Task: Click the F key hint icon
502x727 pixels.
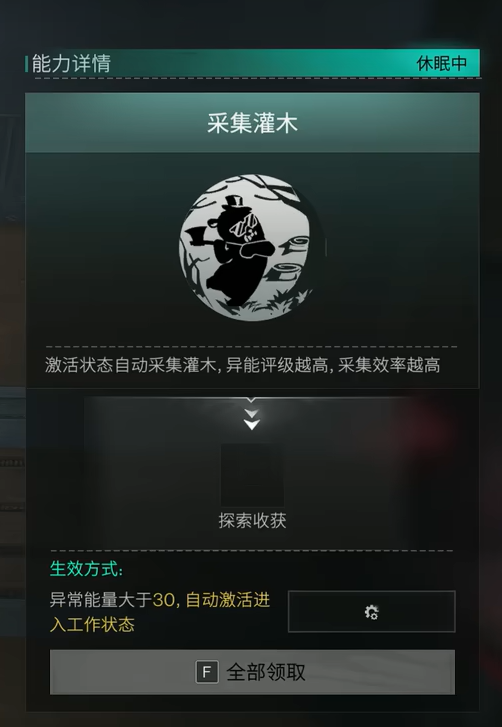Action: point(207,671)
